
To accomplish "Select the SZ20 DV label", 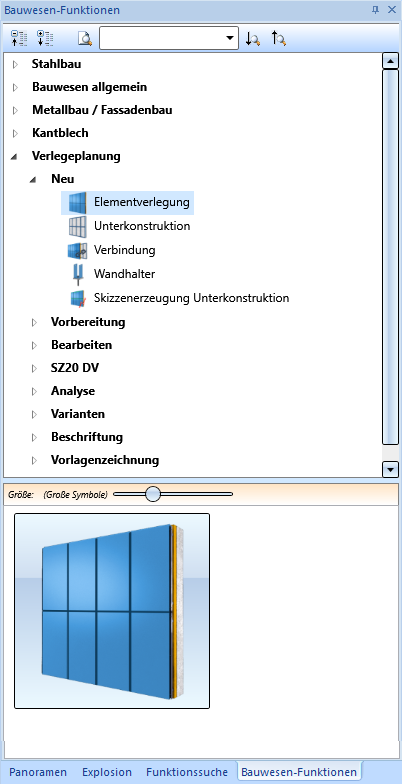I will tap(75, 368).
